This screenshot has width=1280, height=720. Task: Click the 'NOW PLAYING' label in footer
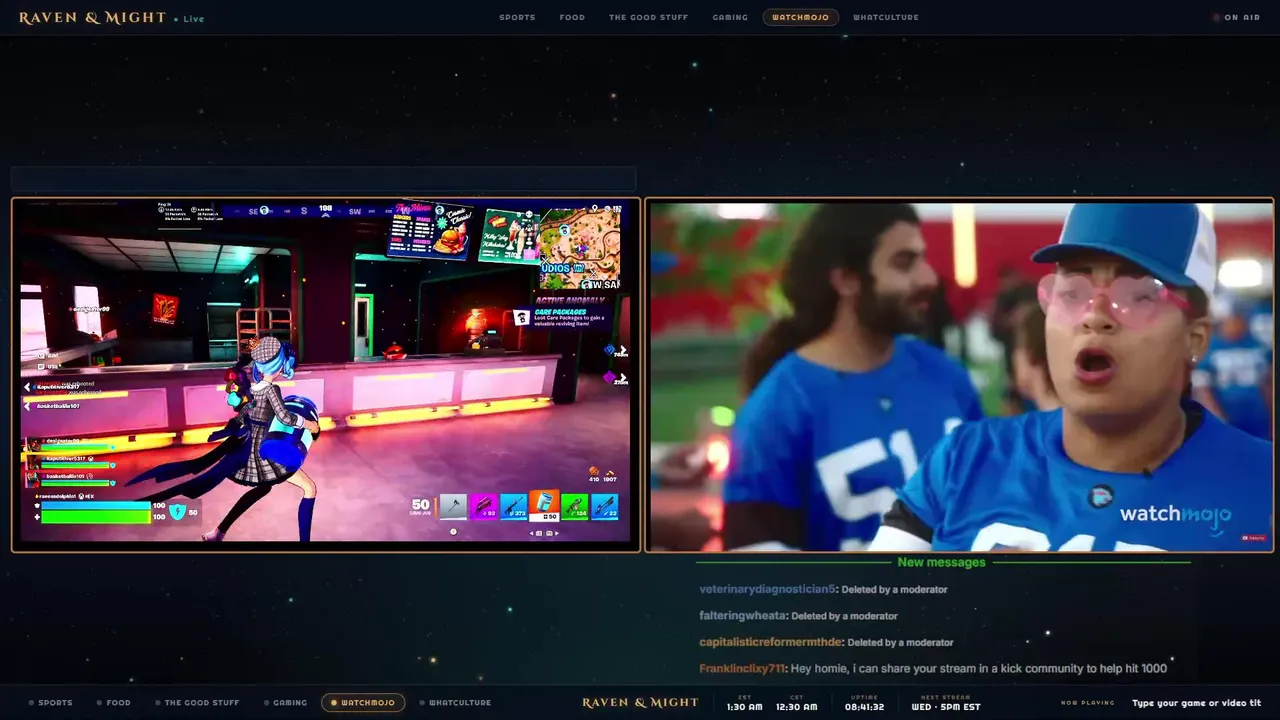coord(1087,703)
